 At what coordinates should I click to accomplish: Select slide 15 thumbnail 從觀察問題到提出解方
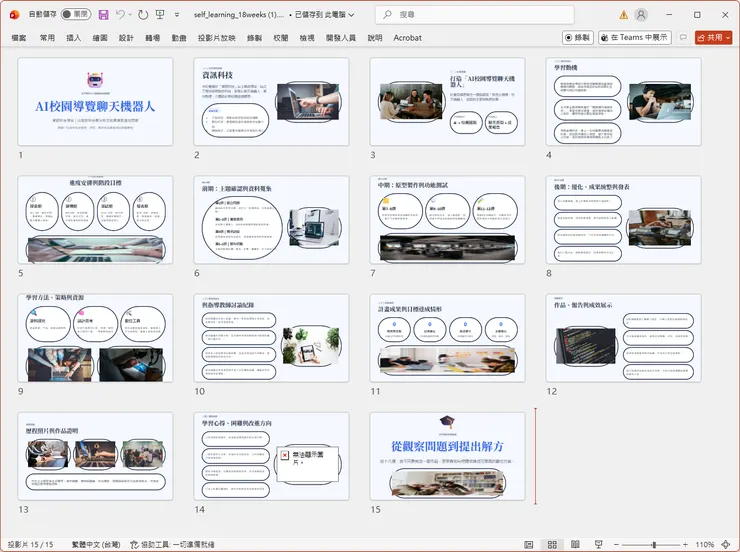[446, 455]
